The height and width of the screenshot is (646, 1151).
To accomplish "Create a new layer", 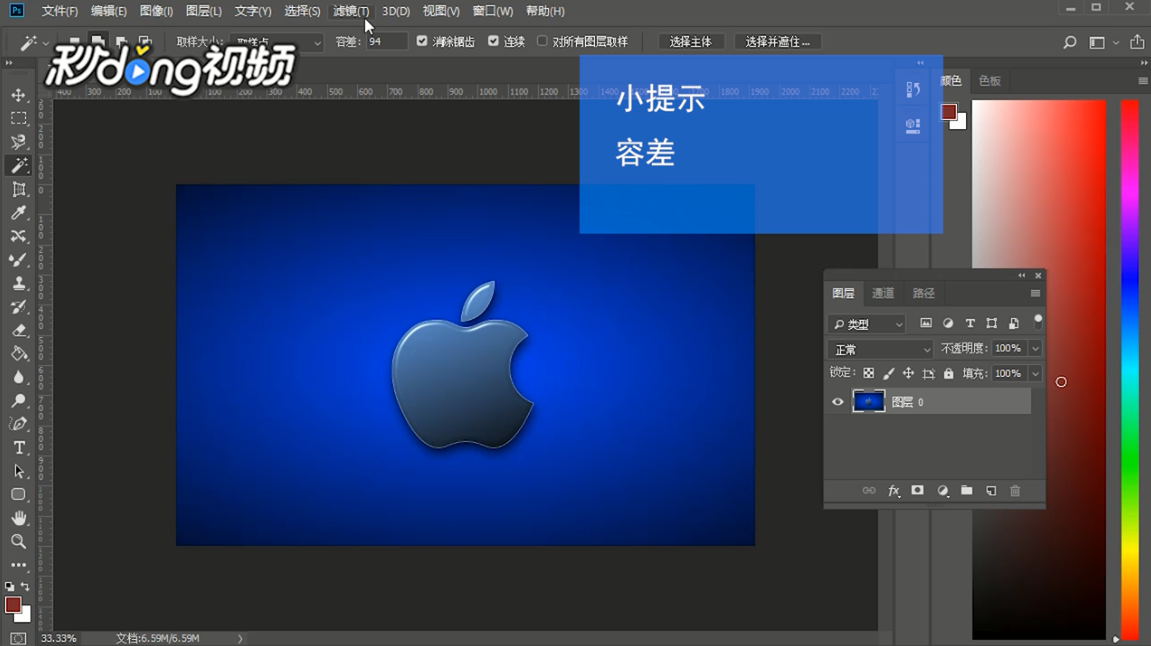I will [991, 490].
